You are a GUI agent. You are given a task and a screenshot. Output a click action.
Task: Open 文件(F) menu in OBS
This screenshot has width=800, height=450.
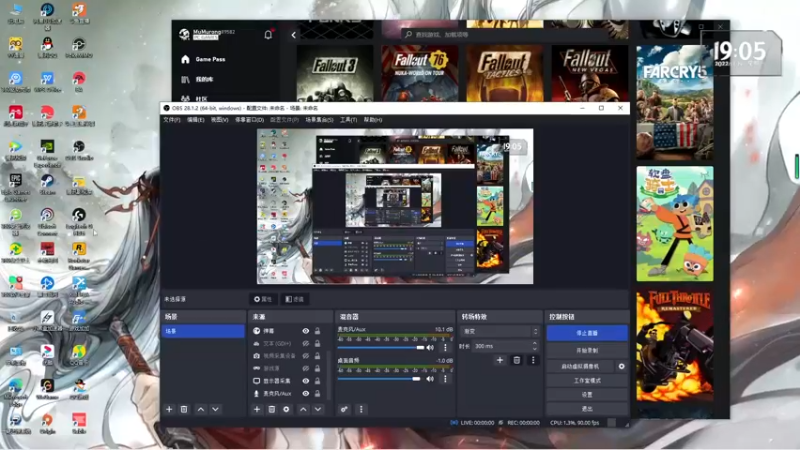pos(171,120)
